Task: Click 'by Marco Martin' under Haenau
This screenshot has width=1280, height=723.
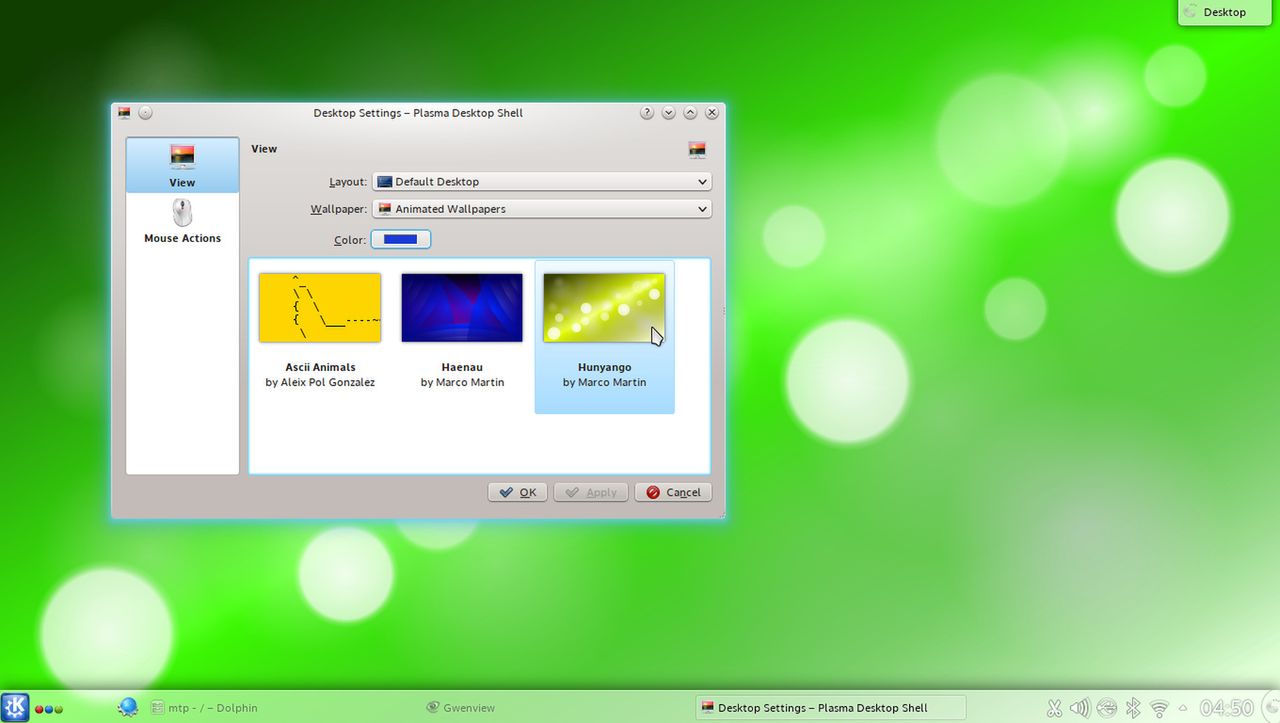Action: 462,382
